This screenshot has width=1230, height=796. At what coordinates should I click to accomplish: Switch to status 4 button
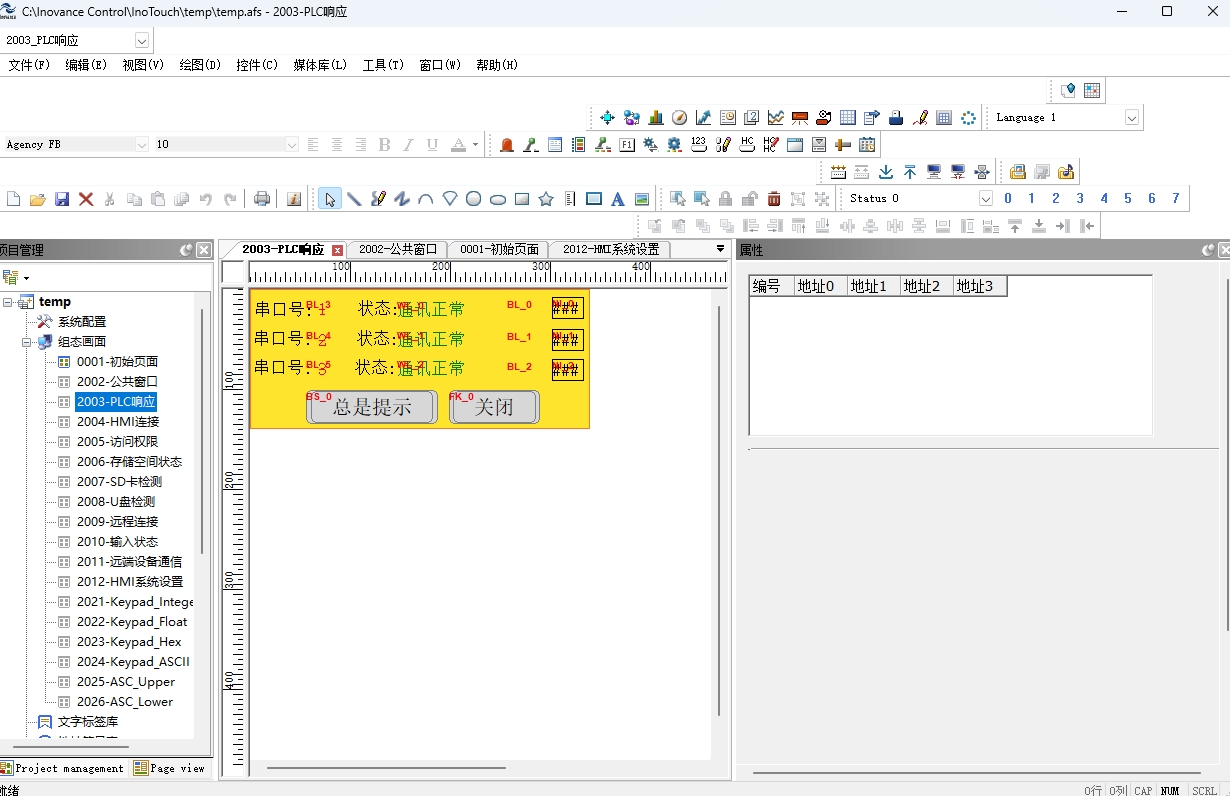(1104, 199)
